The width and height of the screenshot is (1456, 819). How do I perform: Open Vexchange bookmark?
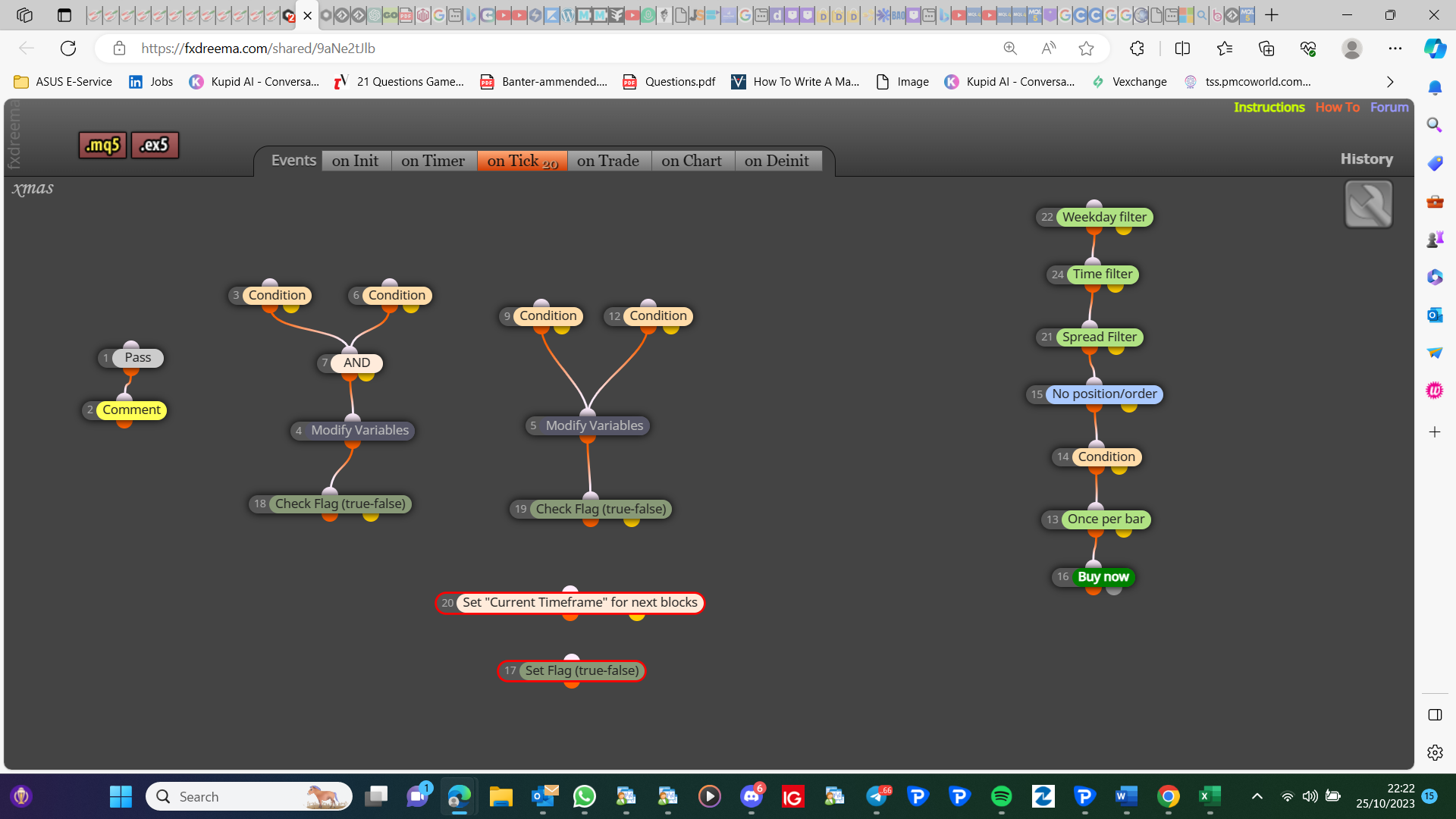1129,82
